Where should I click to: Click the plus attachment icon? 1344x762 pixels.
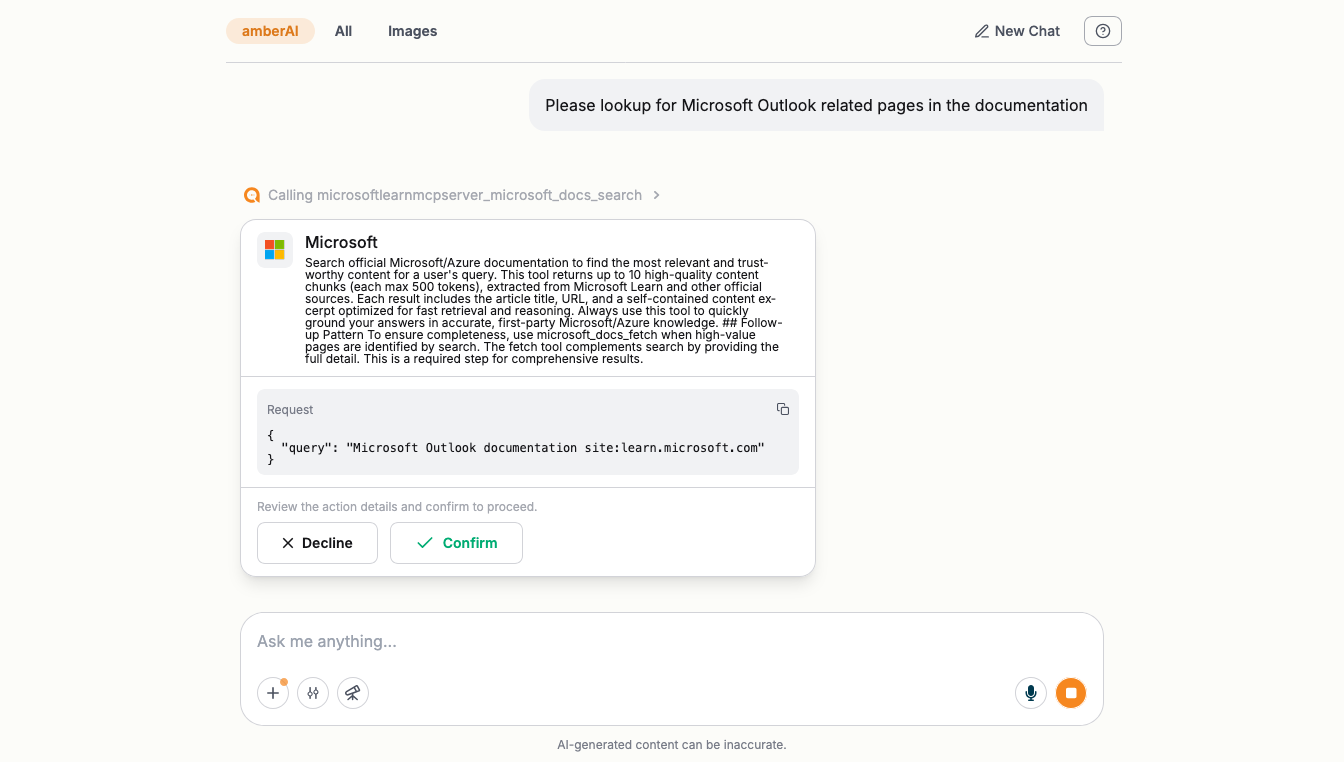(x=273, y=693)
